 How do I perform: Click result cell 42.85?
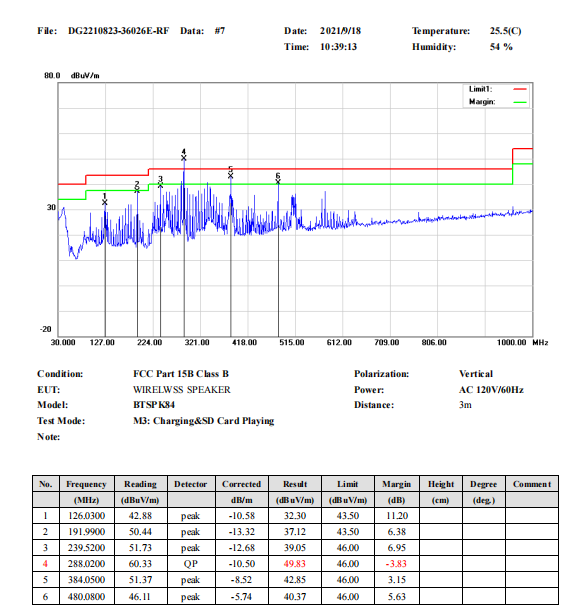pos(295,580)
